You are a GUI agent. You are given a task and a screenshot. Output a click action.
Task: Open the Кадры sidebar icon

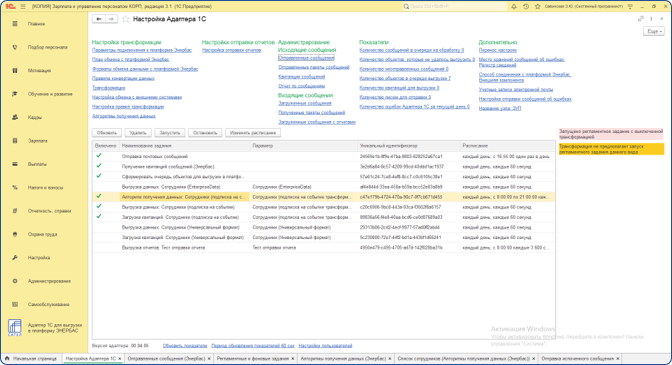pos(15,117)
